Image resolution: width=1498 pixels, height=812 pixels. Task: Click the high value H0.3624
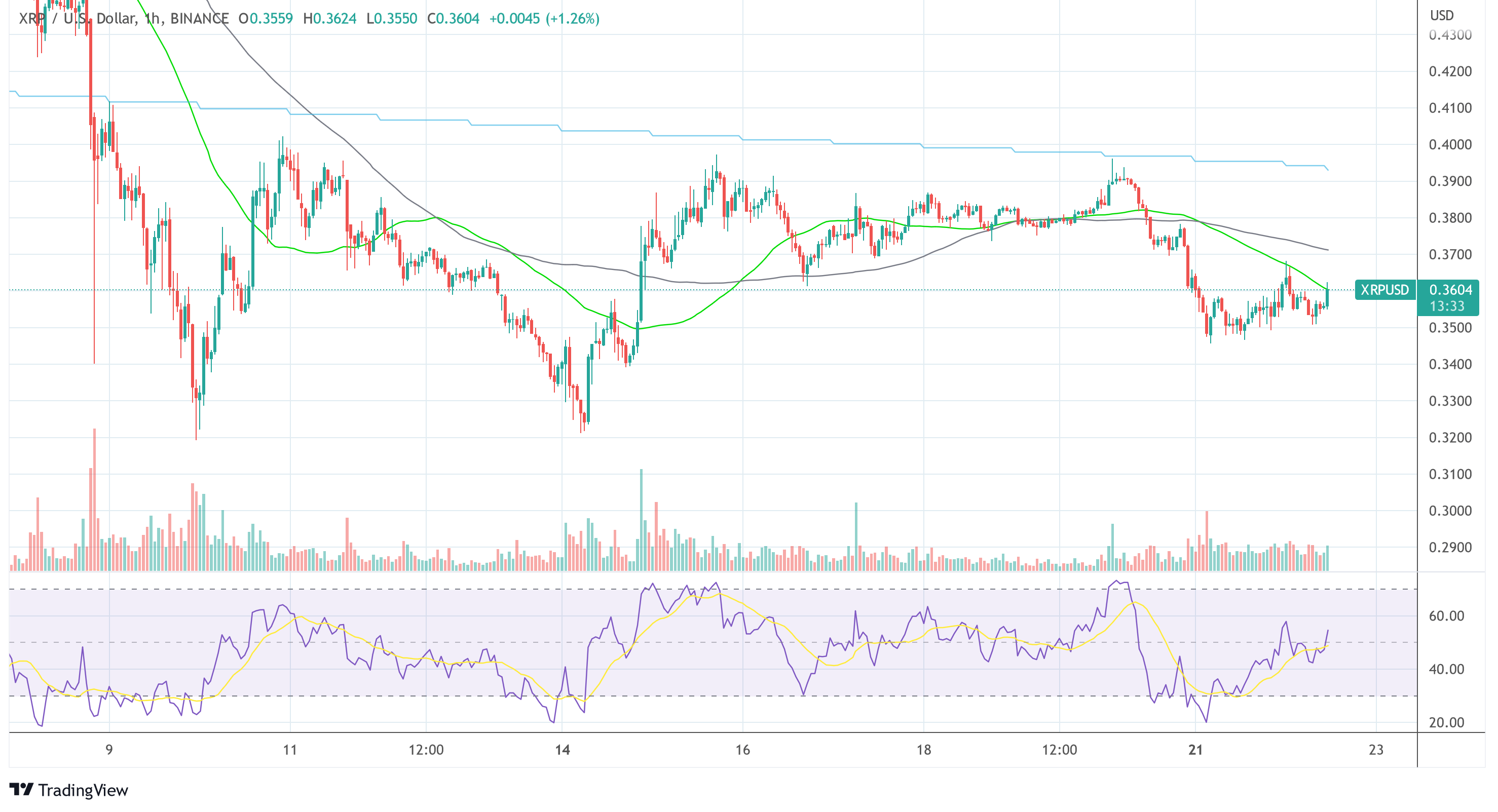330,19
